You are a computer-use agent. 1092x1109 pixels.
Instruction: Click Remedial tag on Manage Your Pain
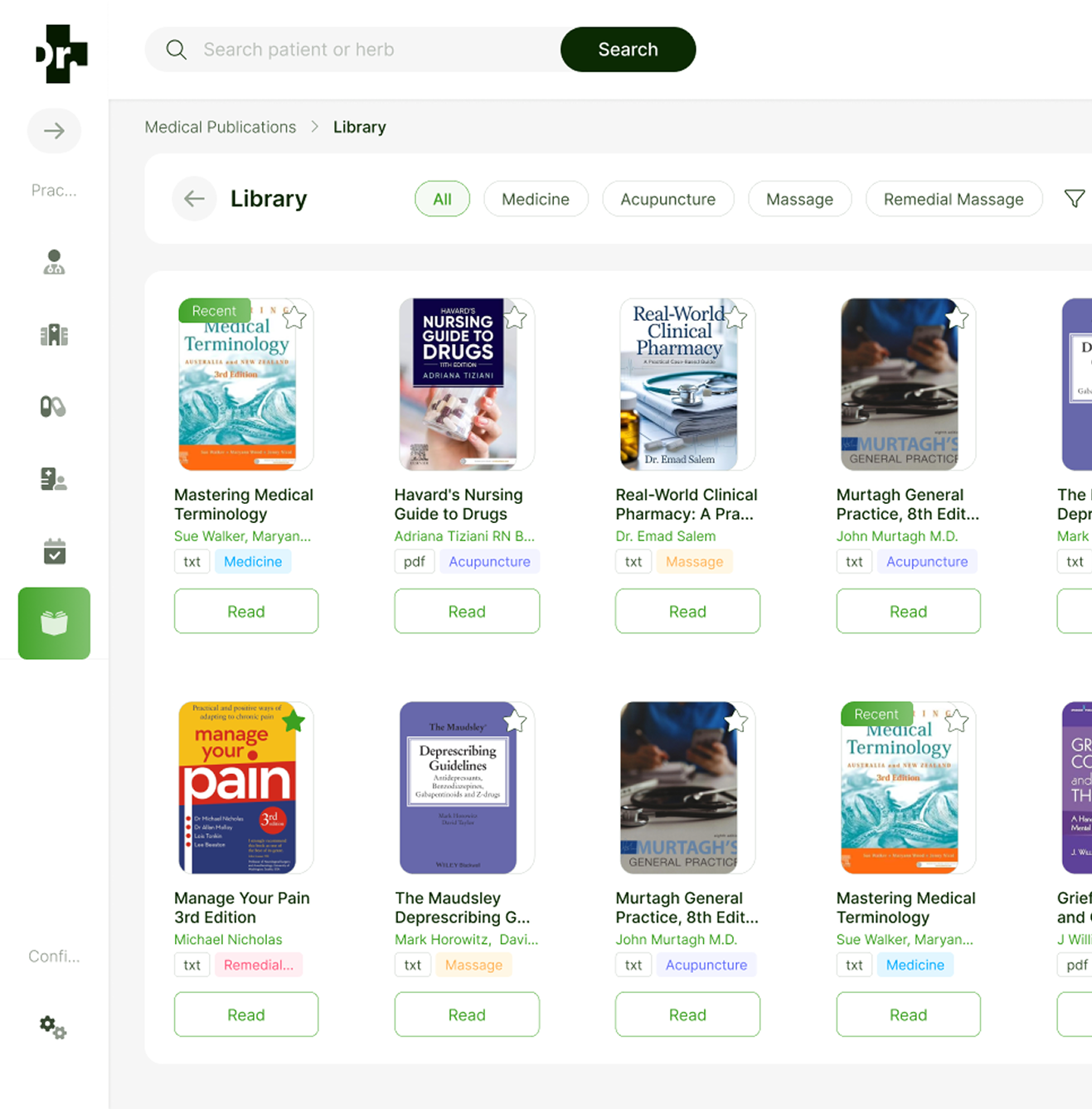pyautogui.click(x=259, y=965)
